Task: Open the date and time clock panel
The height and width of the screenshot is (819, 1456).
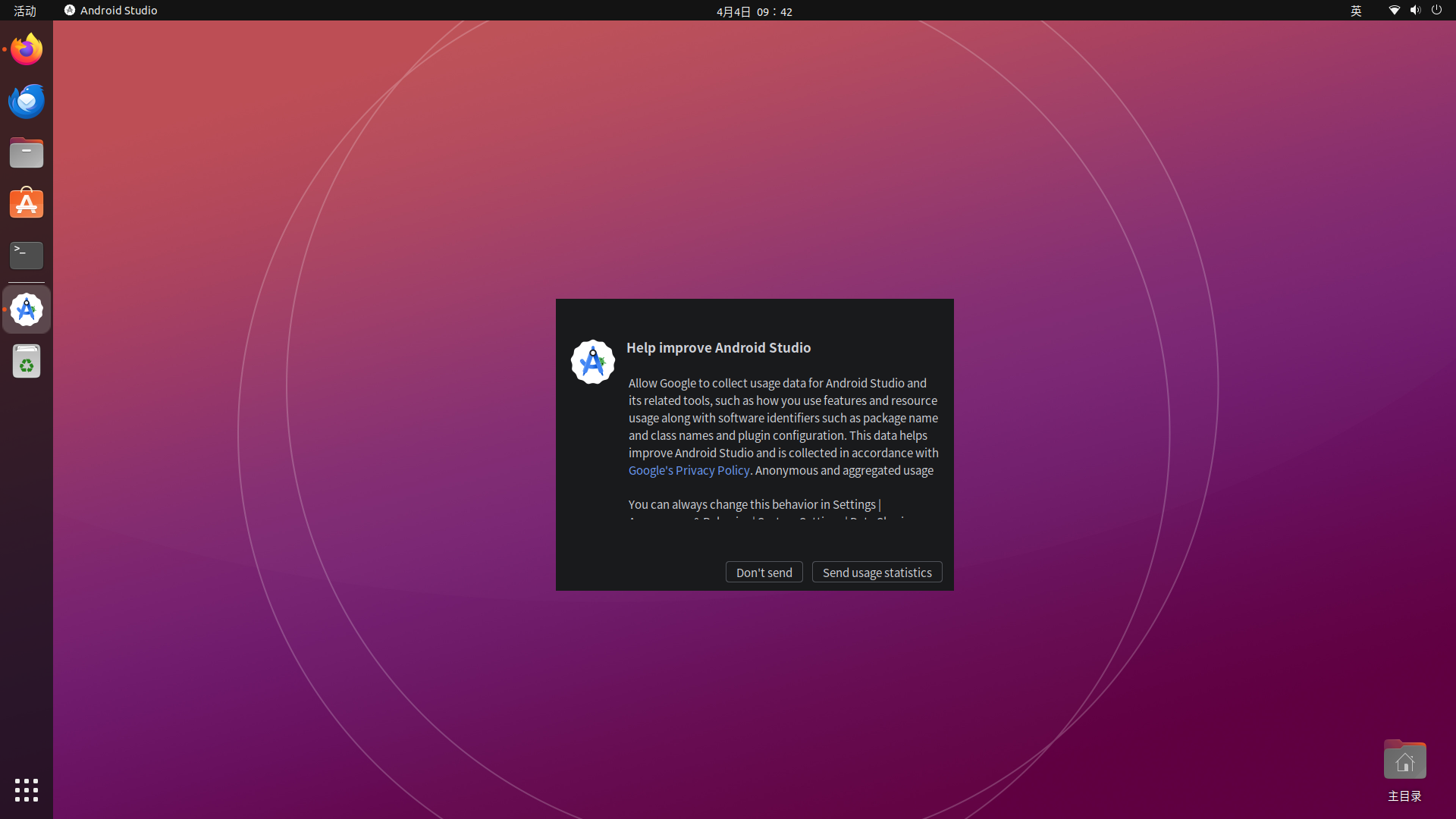Action: click(754, 11)
